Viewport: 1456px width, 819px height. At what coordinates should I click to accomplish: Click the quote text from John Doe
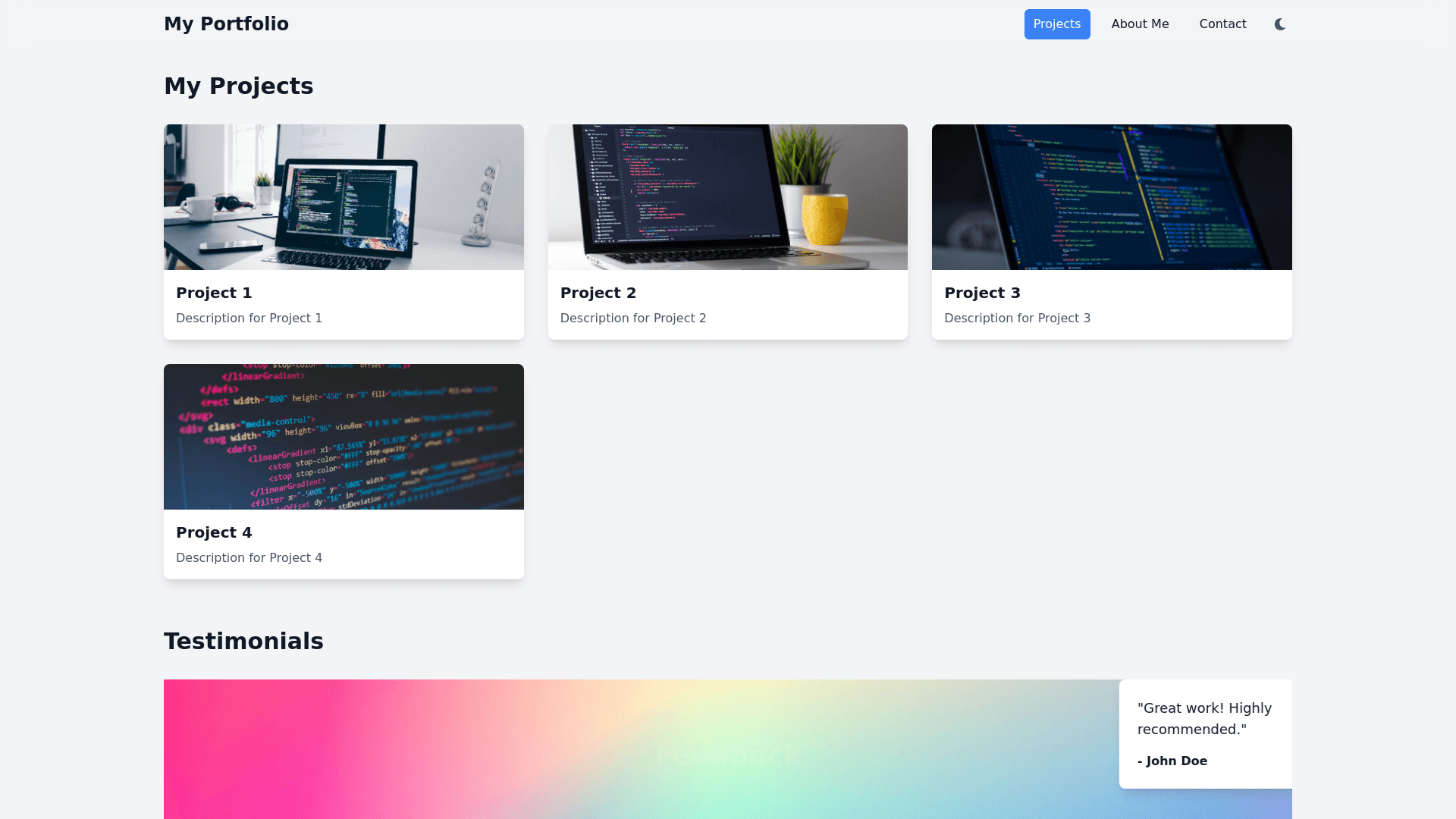point(1204,718)
